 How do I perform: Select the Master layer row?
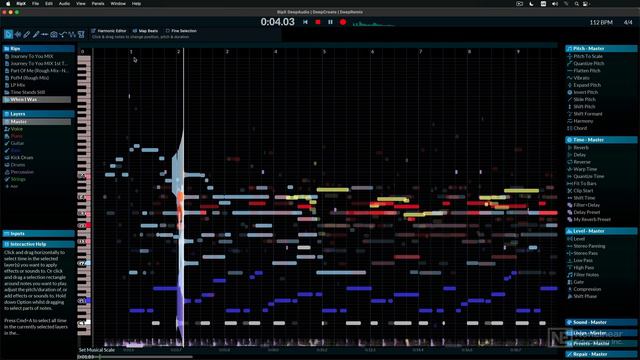pos(37,122)
